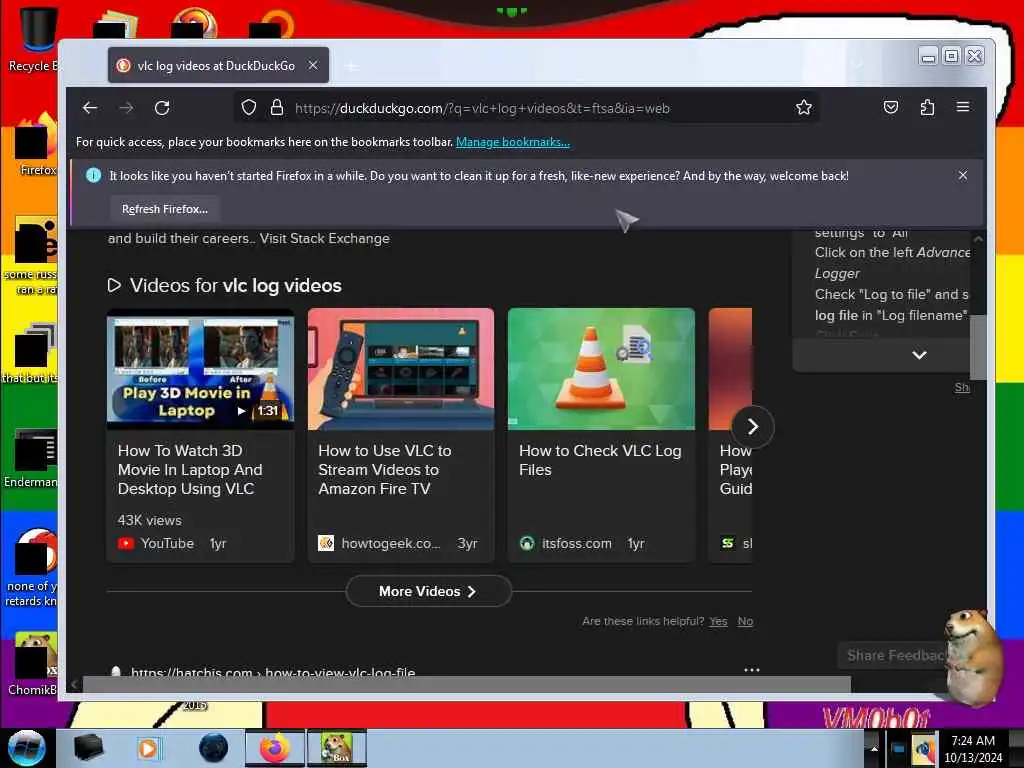Dismiss the Firefox refresh notification
This screenshot has height=768, width=1024.
[963, 175]
